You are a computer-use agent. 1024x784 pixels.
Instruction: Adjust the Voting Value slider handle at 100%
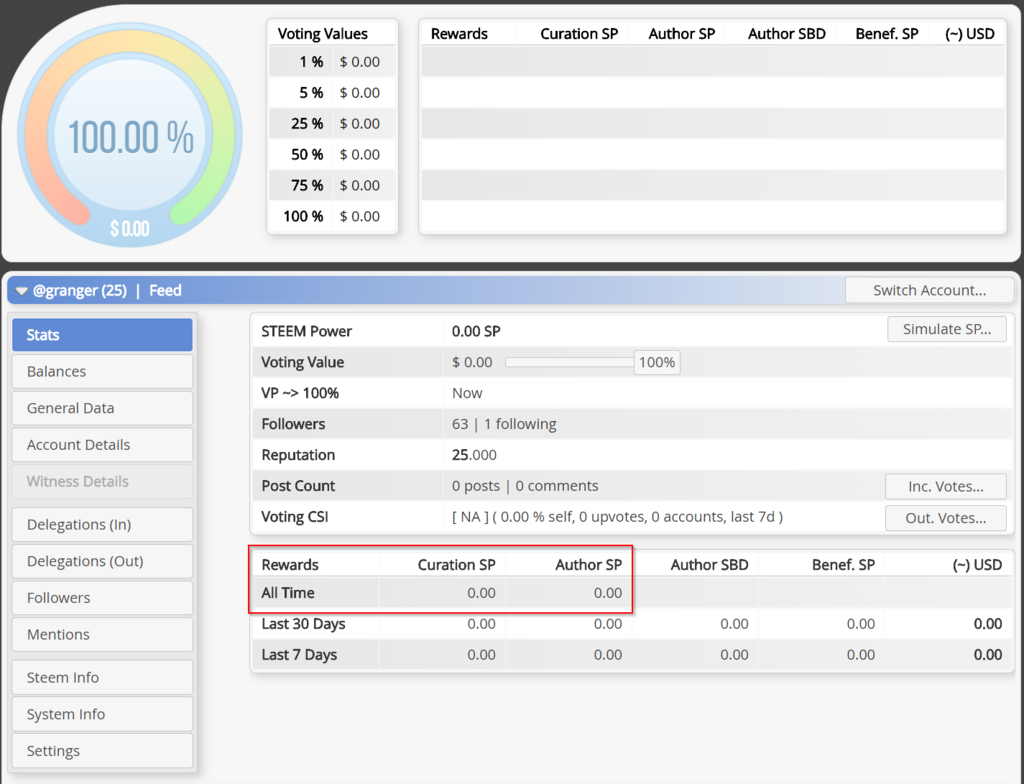[656, 363]
